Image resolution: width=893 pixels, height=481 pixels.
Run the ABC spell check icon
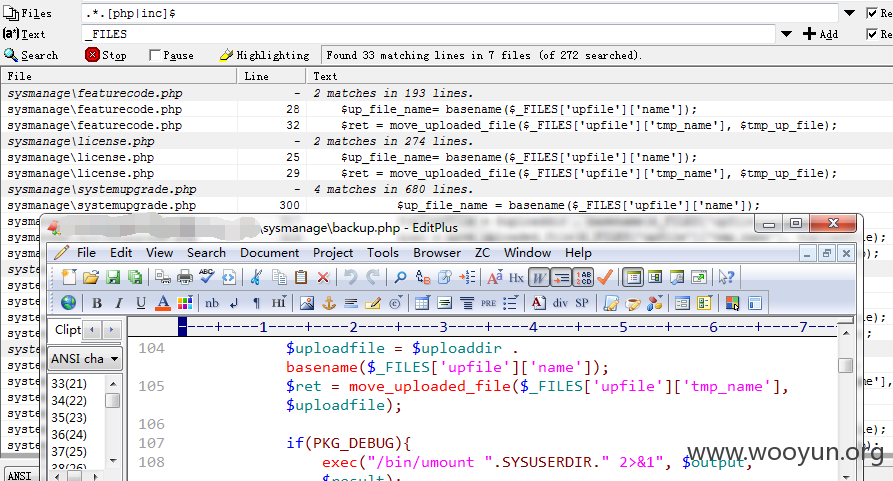pos(207,277)
